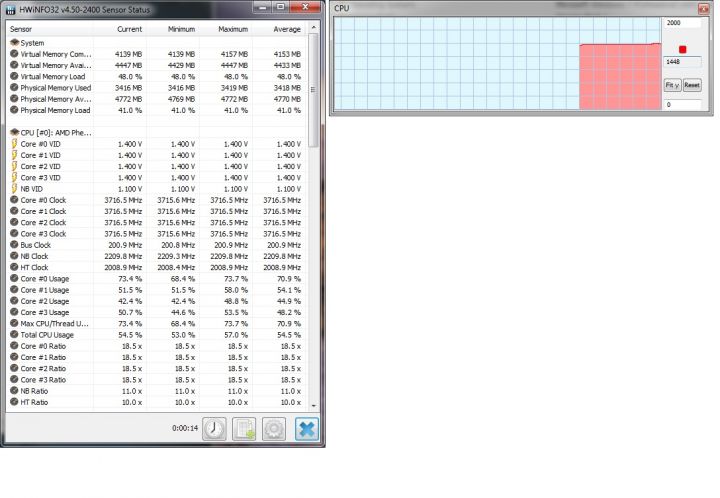This screenshot has height=498, width=720.
Task: Close the CPU graph window
Action: 703,8
